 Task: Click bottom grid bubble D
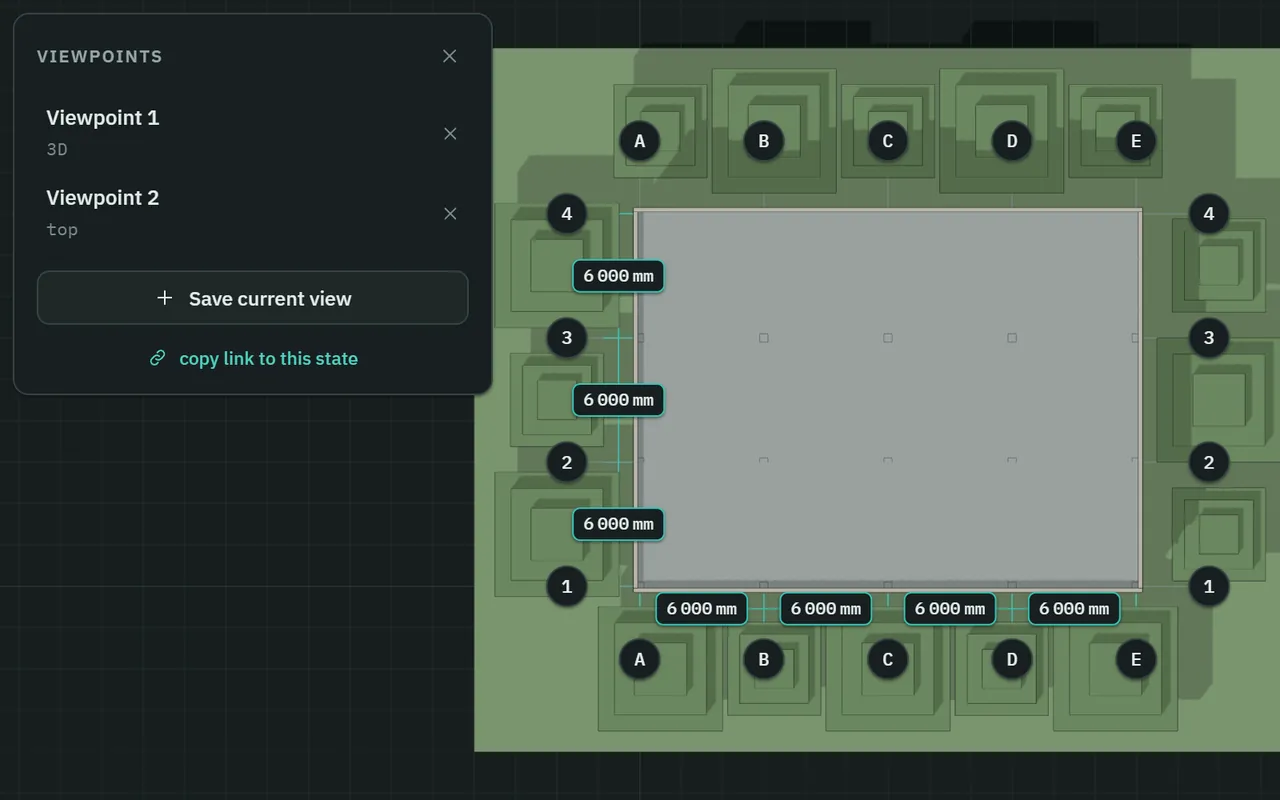click(1012, 659)
